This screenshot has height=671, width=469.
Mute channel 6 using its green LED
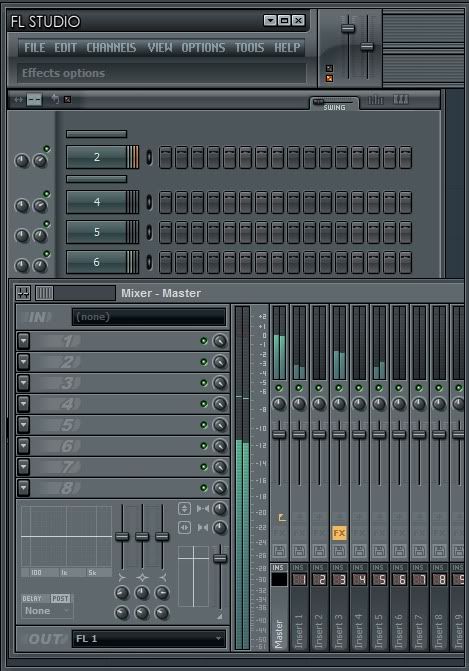47,254
